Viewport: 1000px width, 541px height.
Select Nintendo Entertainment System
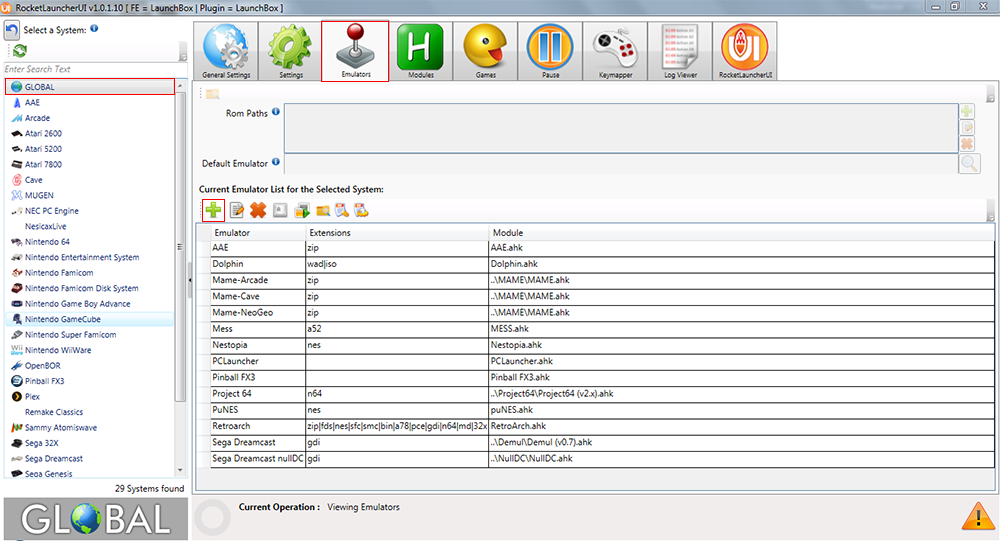(89, 257)
